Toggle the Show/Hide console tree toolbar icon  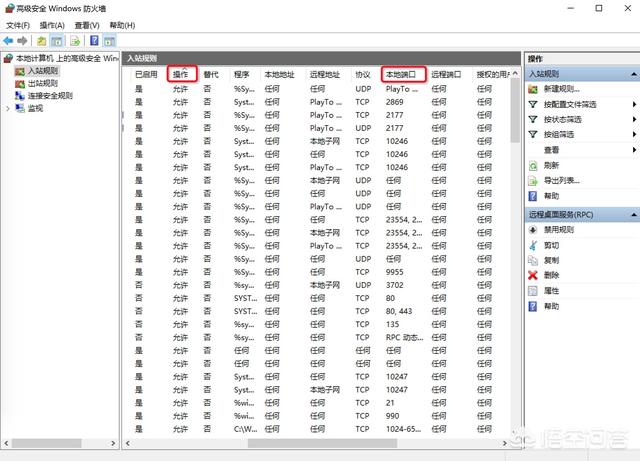point(57,41)
